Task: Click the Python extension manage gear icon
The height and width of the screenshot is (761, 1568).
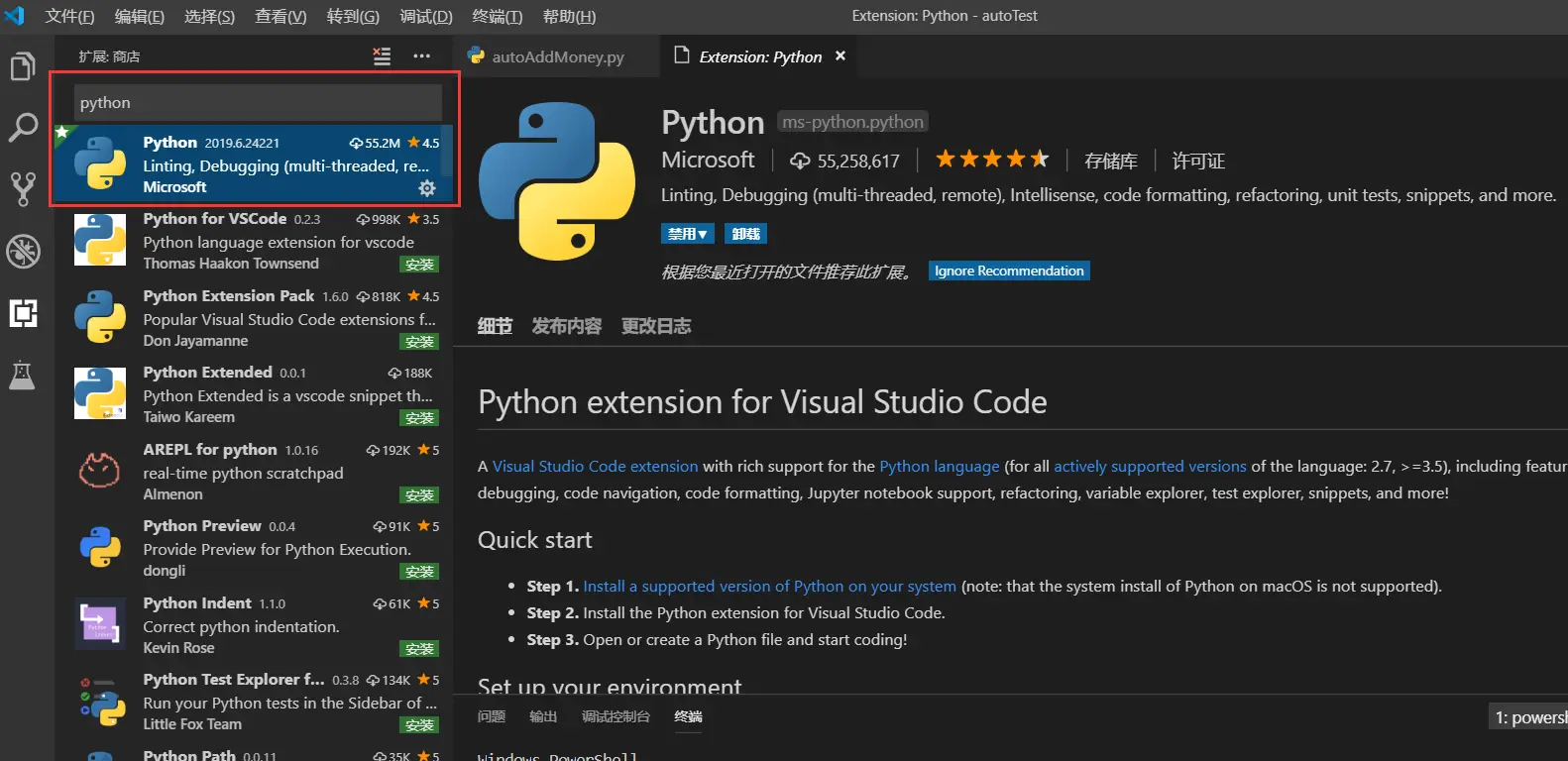Action: click(x=427, y=187)
